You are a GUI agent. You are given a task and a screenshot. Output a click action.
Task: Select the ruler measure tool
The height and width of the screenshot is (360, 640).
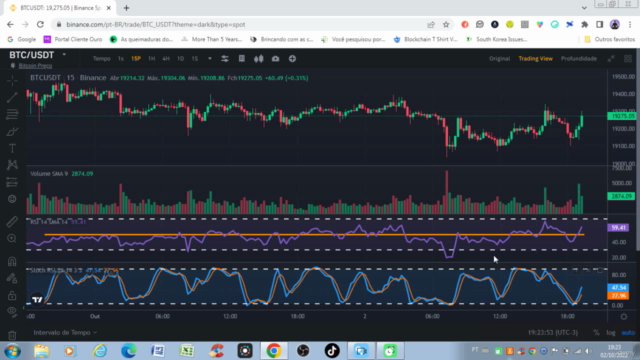point(12,222)
